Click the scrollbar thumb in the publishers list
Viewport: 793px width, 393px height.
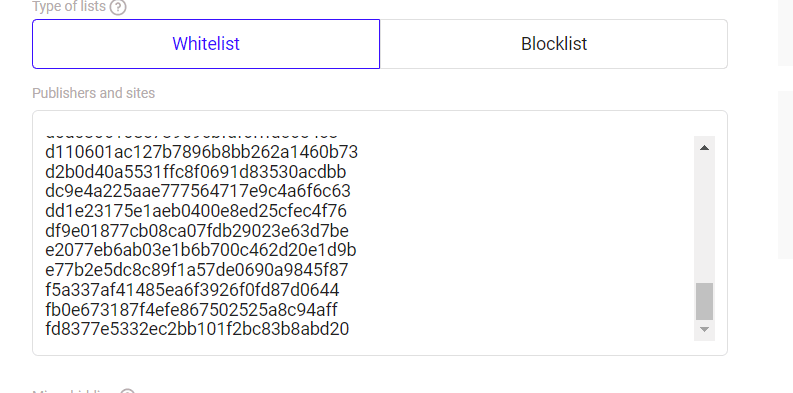[x=704, y=301]
